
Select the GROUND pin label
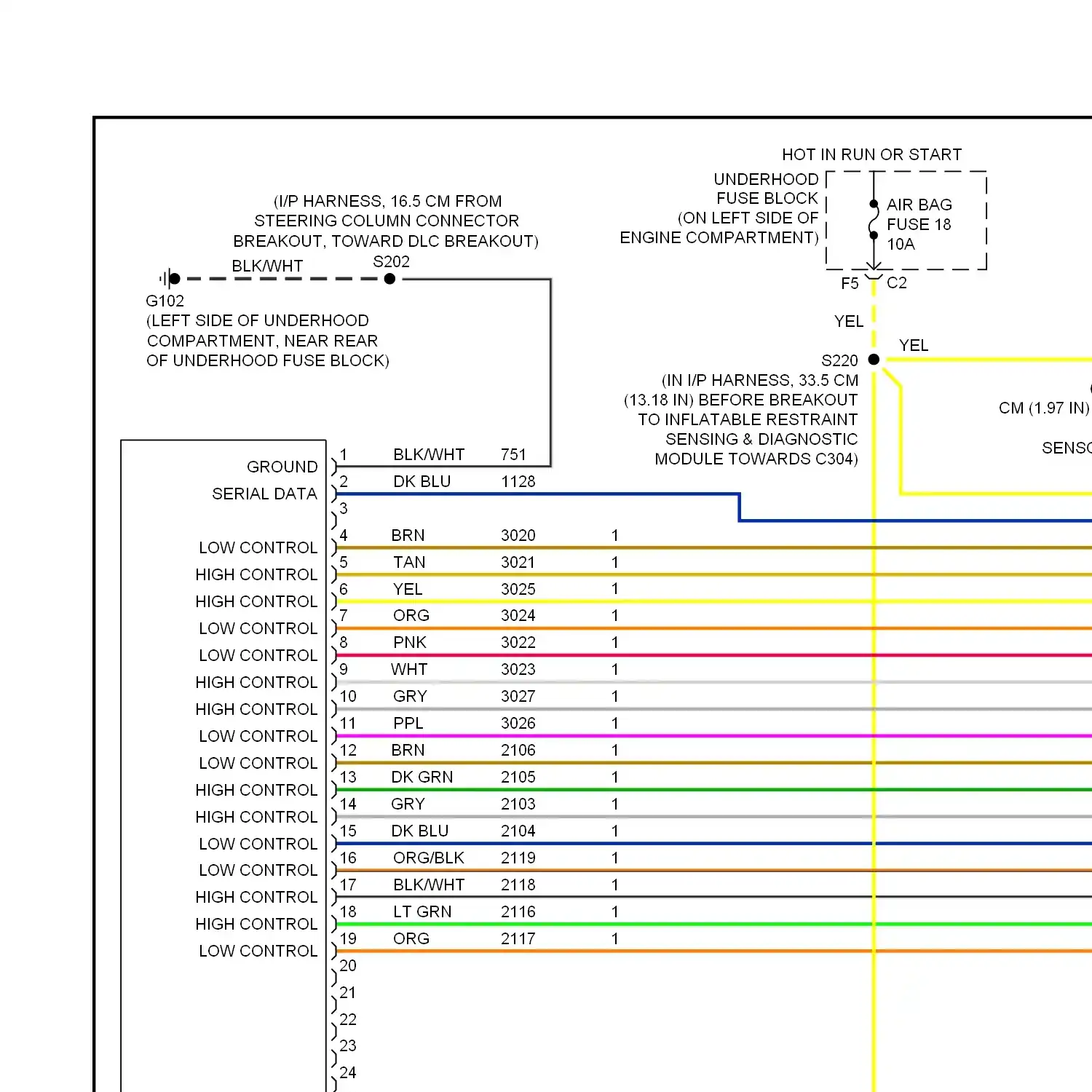coord(282,467)
